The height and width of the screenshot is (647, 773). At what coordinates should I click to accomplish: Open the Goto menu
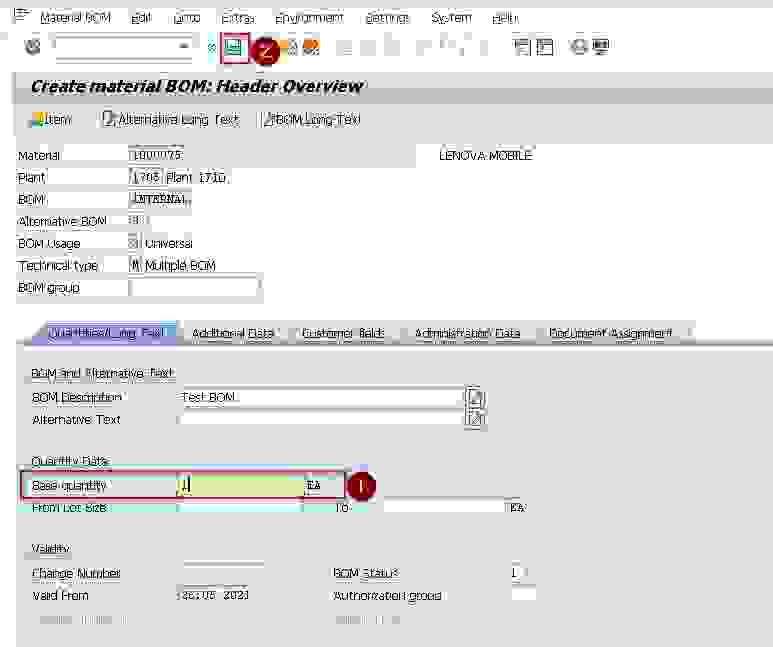click(x=187, y=18)
